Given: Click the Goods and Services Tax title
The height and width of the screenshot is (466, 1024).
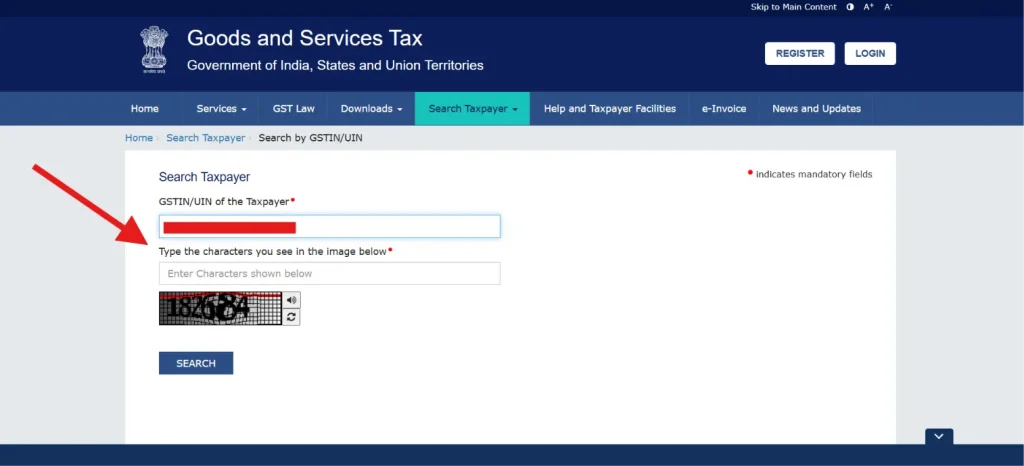Looking at the screenshot, I should (305, 39).
